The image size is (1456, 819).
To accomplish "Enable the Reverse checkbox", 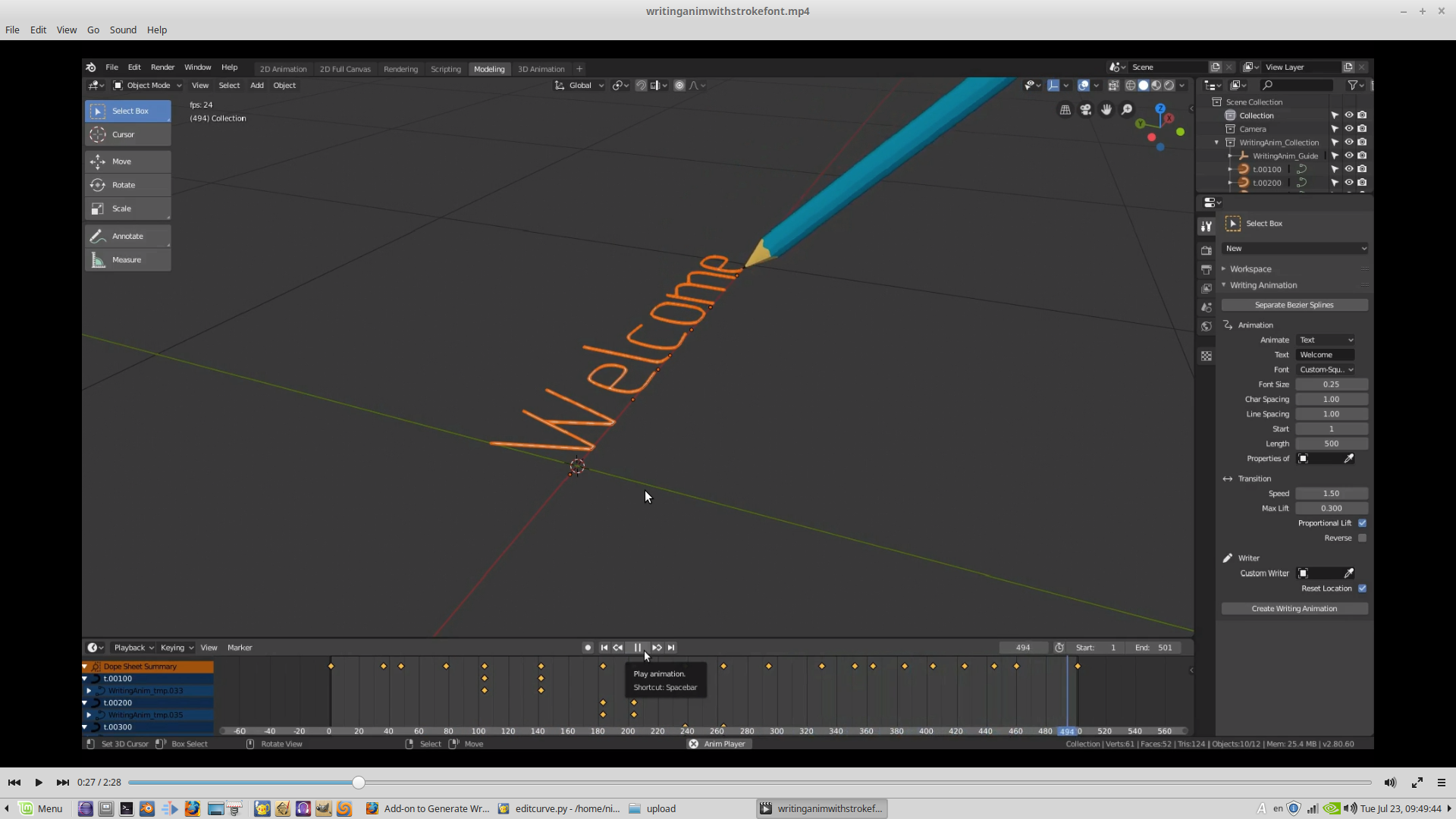I will [x=1363, y=538].
